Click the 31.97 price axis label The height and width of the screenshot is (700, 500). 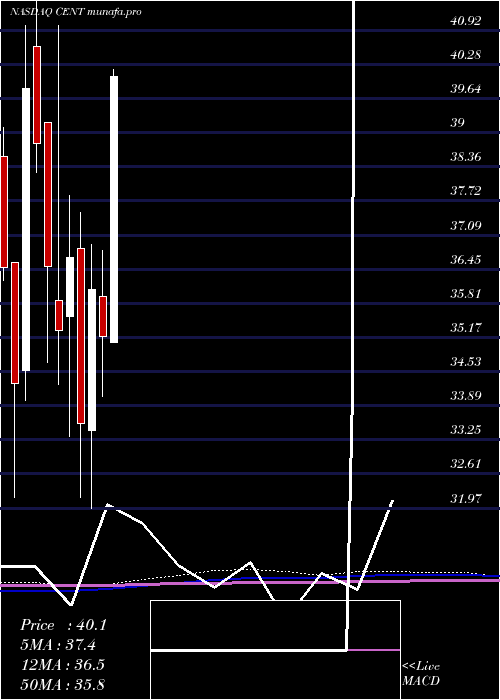coord(466,498)
